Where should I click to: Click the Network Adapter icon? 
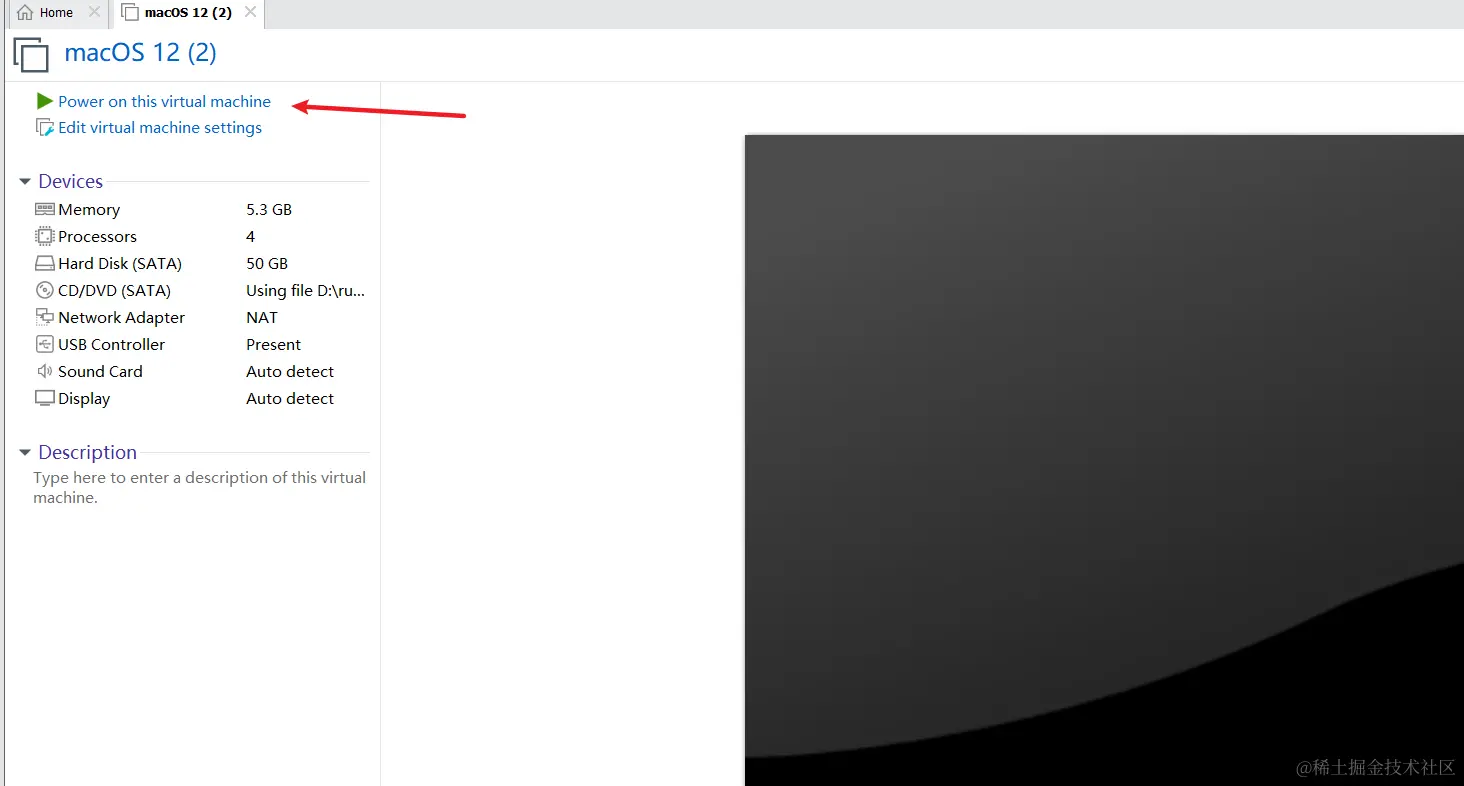point(44,317)
